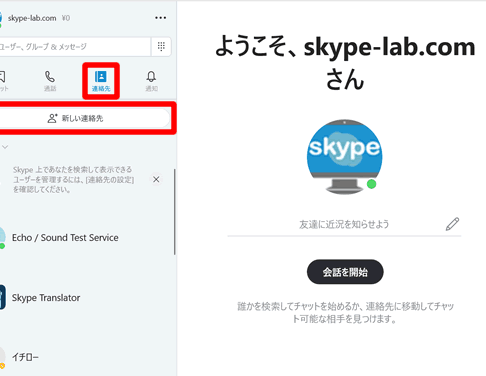Open the dial pad icon

(161, 46)
